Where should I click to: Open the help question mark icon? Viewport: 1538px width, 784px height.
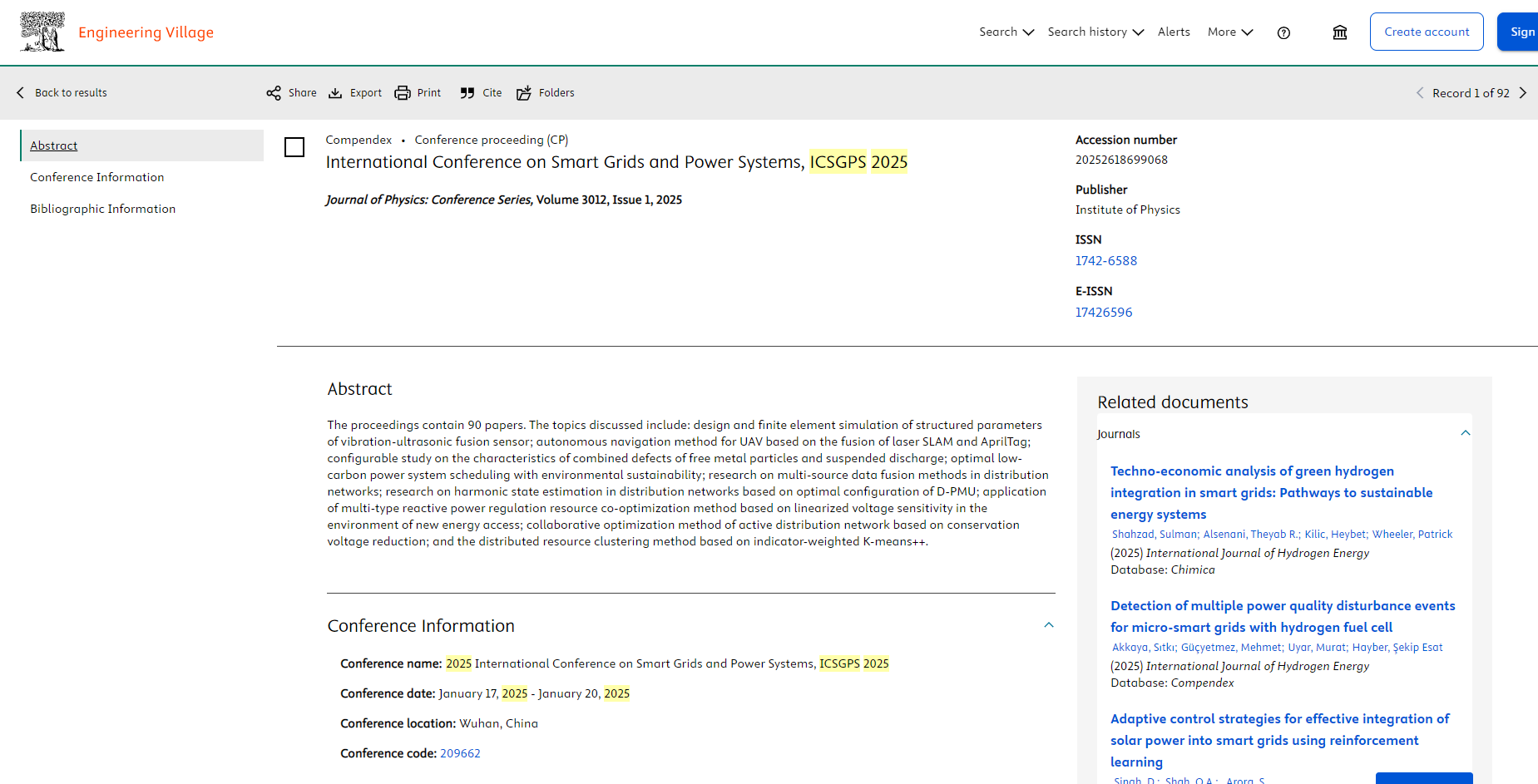pyautogui.click(x=1283, y=32)
